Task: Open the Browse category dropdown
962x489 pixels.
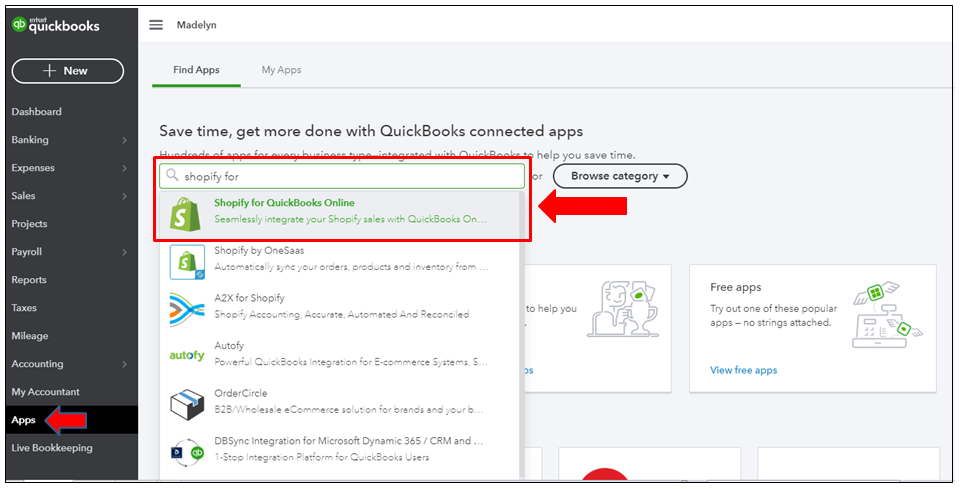Action: click(620, 176)
